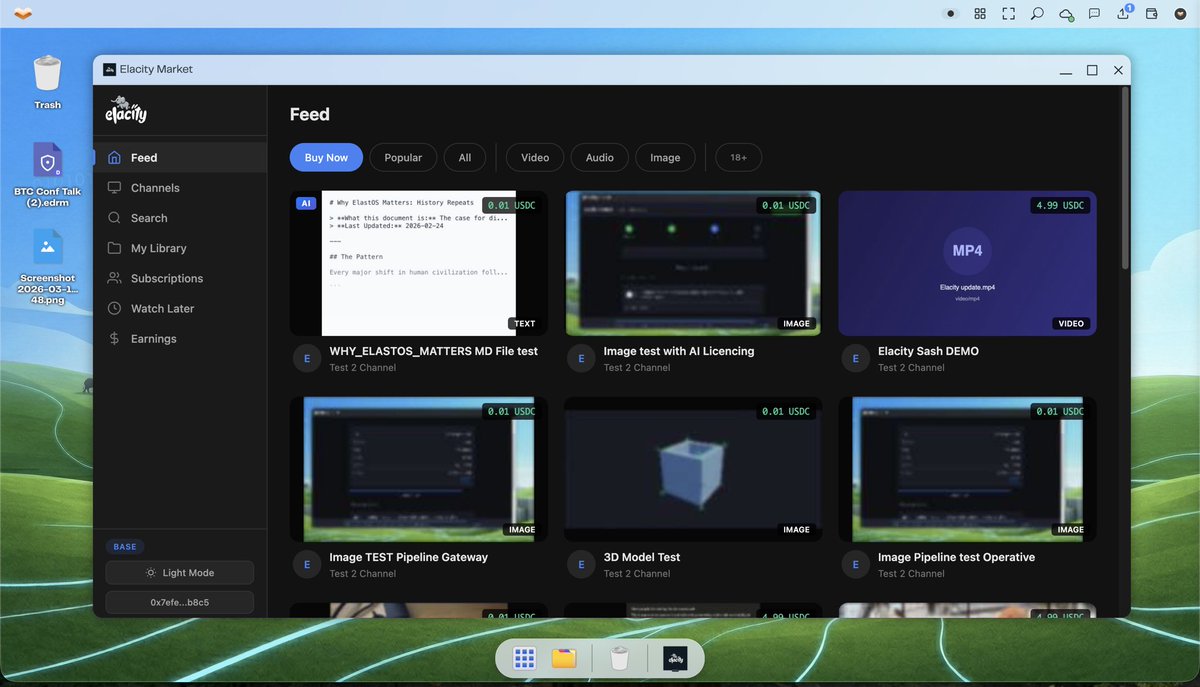The image size is (1200, 687).
Task: Open the magnifier search icon in the top bar
Action: pyautogui.click(x=1037, y=14)
